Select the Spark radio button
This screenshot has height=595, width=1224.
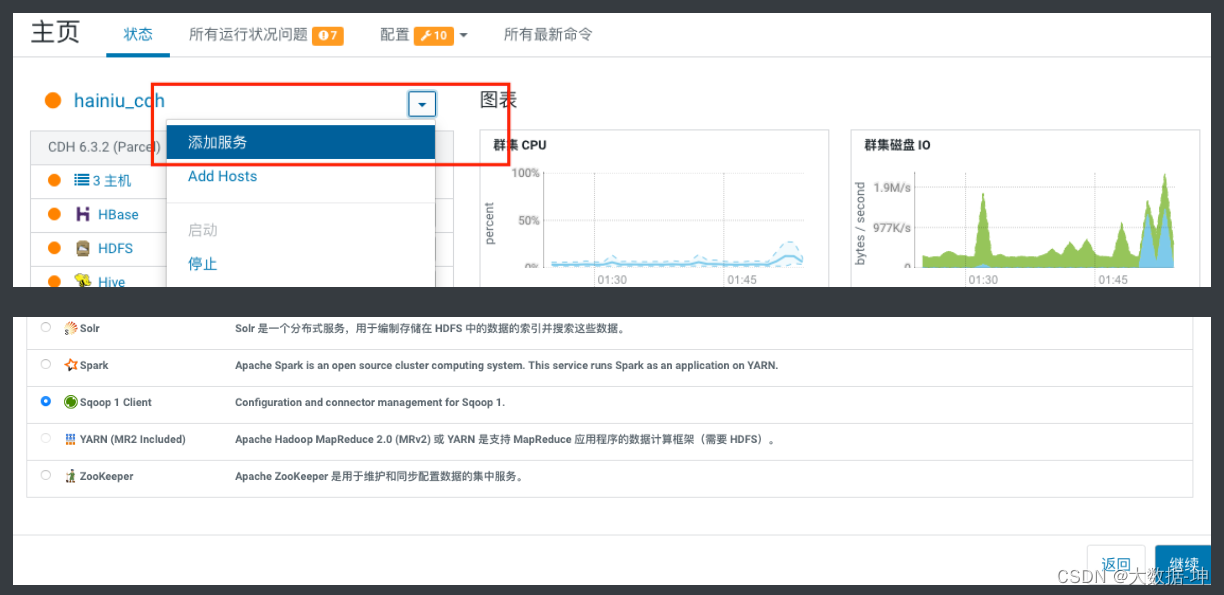pos(46,364)
